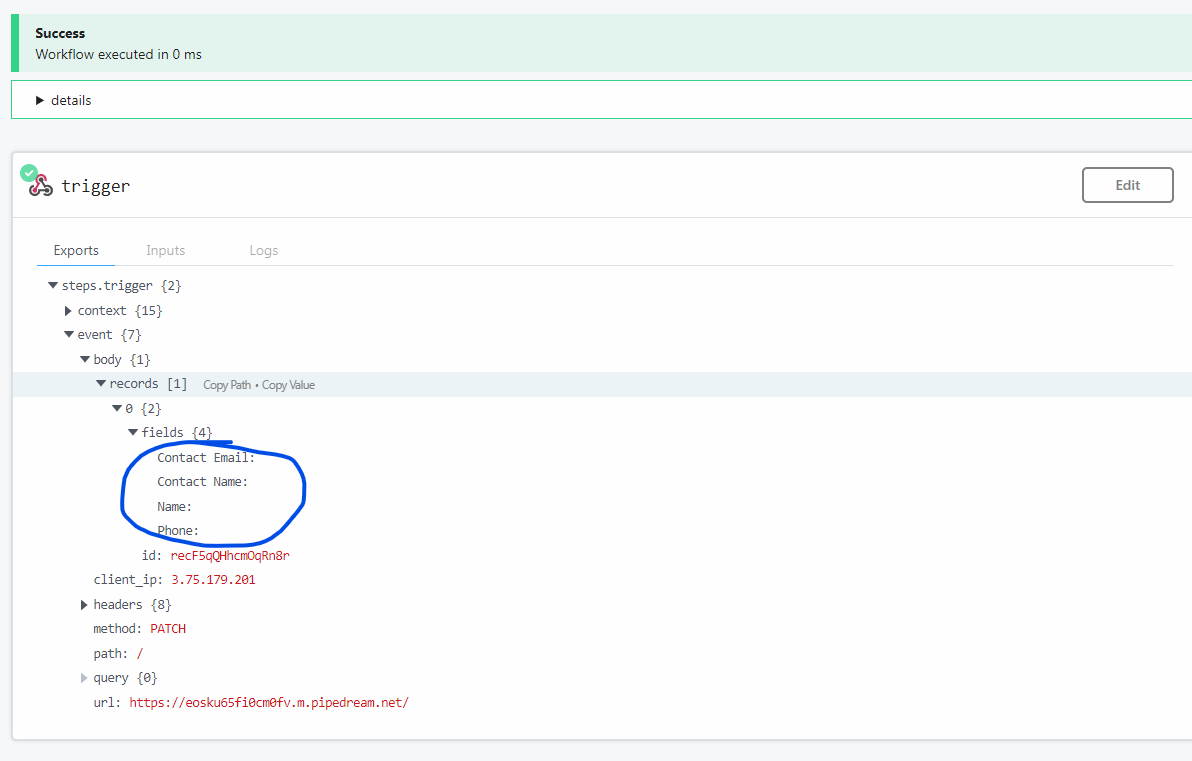
Task: Click the record id value recF5qQHhcmOqRn8r
Action: click(x=230, y=556)
